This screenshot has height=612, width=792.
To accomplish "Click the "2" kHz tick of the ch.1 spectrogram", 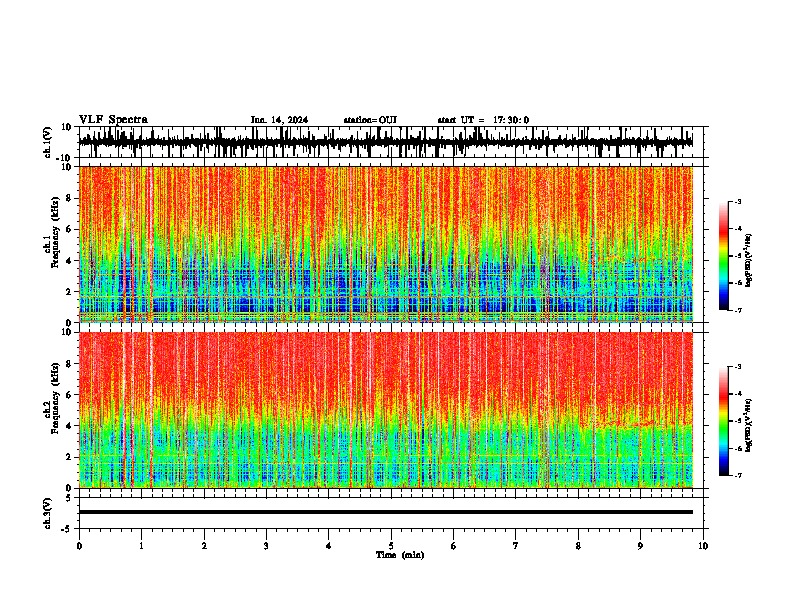I will pyautogui.click(x=69, y=292).
